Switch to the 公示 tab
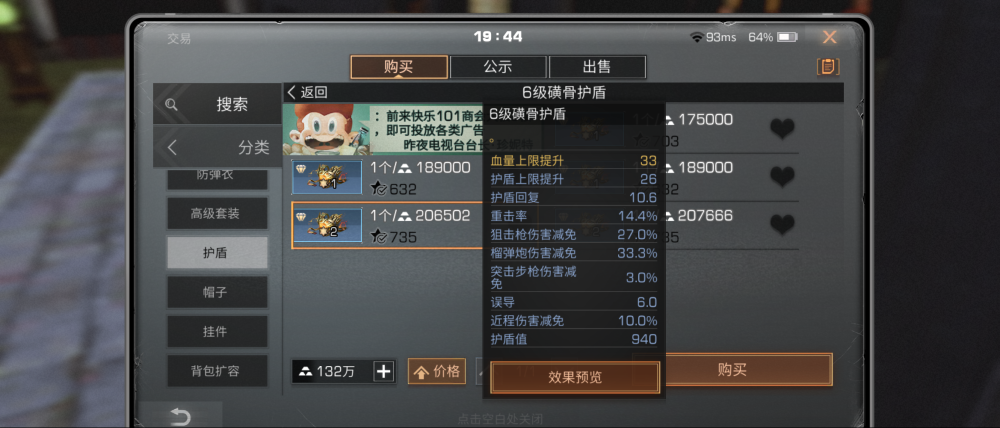 click(498, 67)
